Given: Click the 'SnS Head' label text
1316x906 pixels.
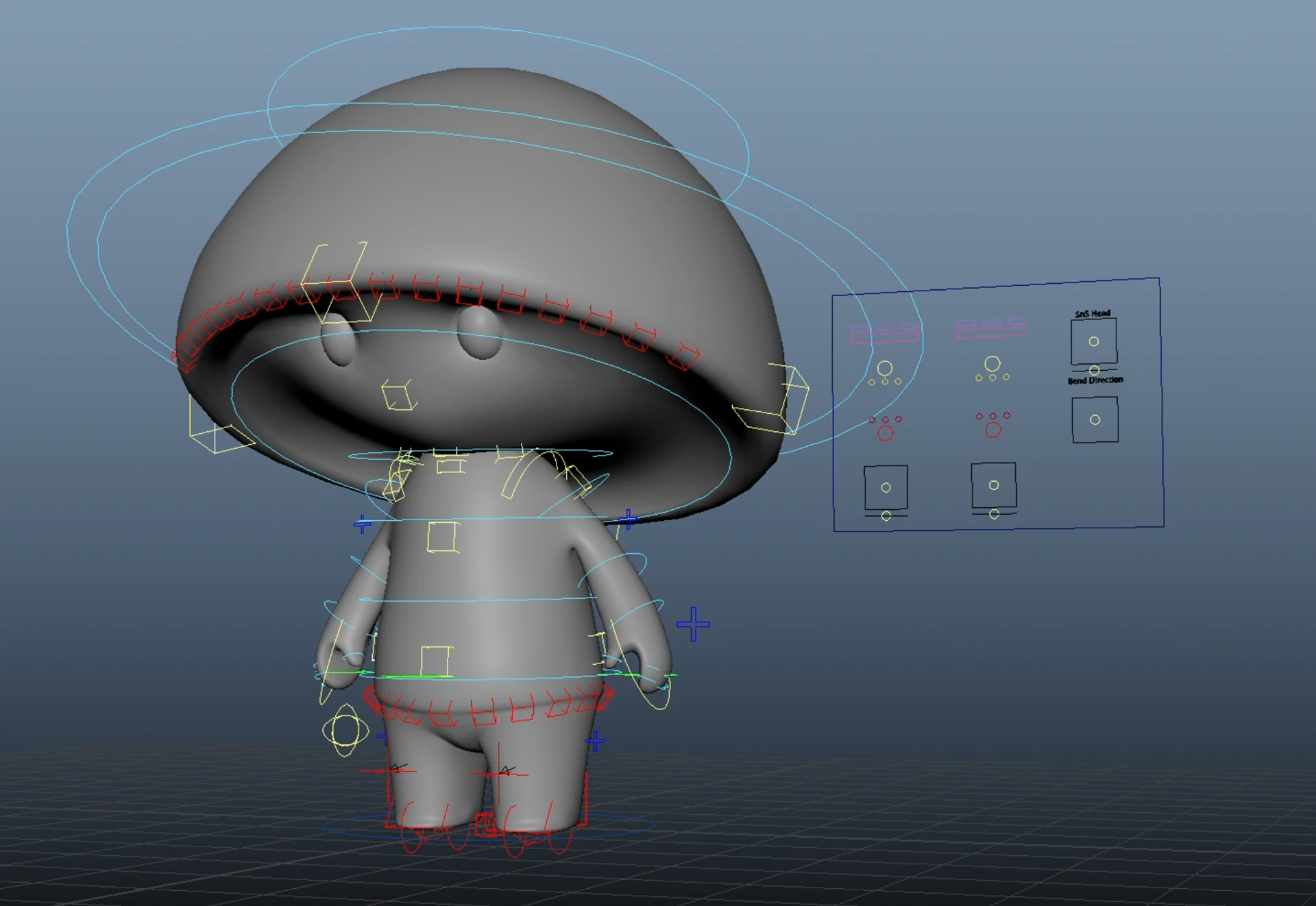Looking at the screenshot, I should (x=1093, y=314).
